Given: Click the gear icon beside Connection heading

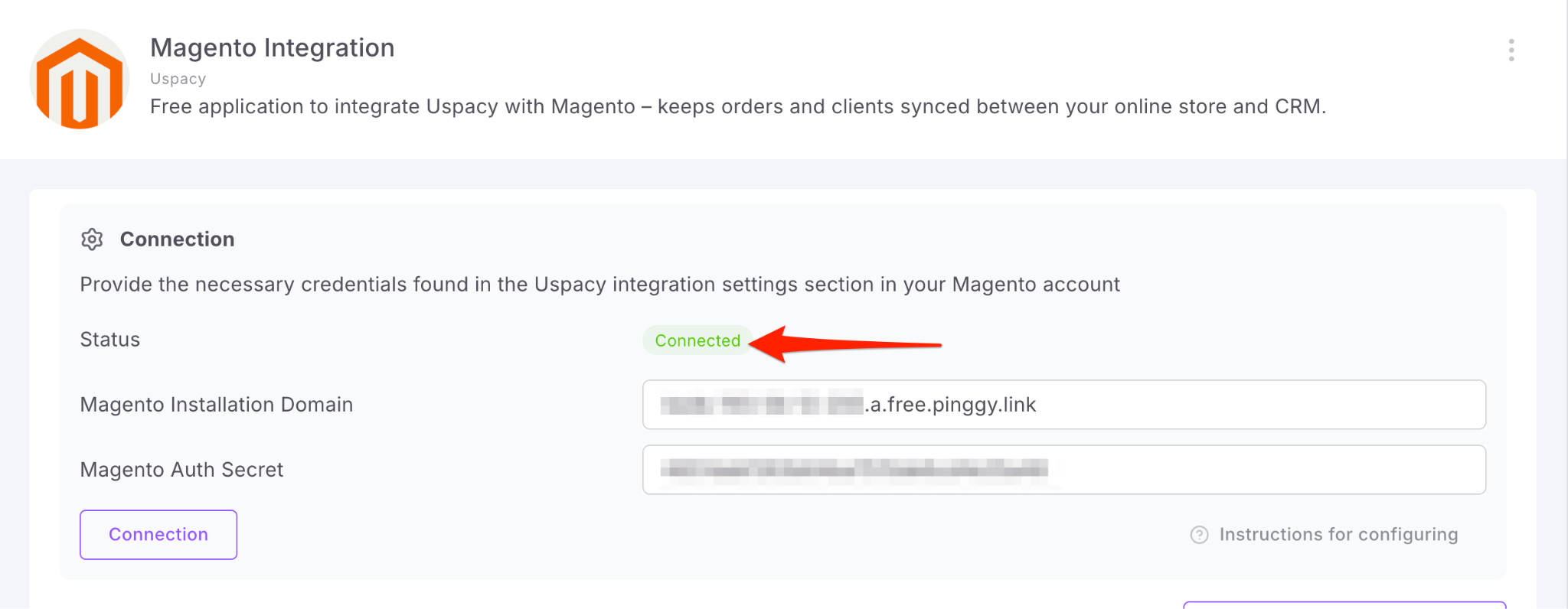Looking at the screenshot, I should tap(92, 239).
